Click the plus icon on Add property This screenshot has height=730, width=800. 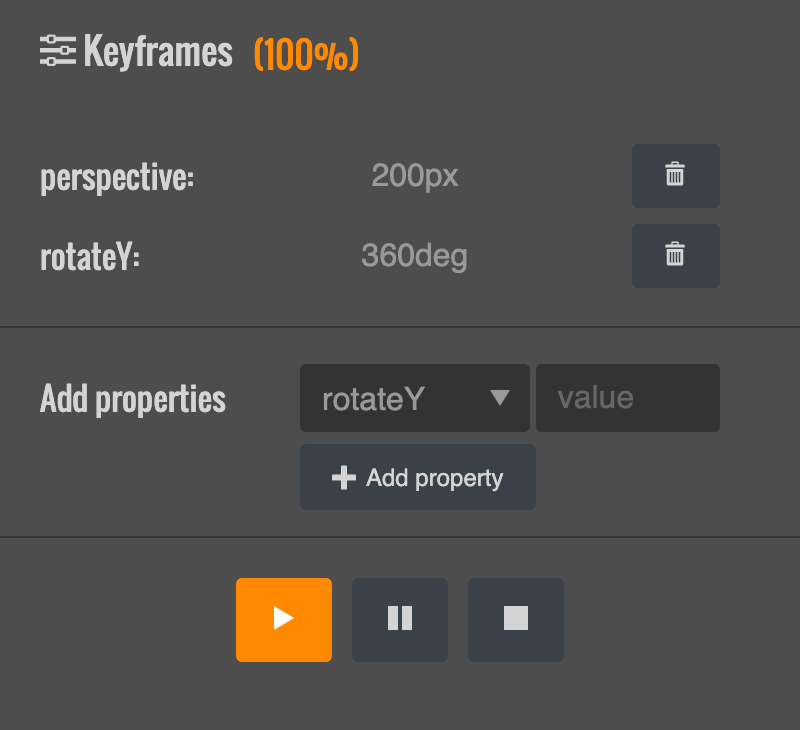tap(343, 478)
